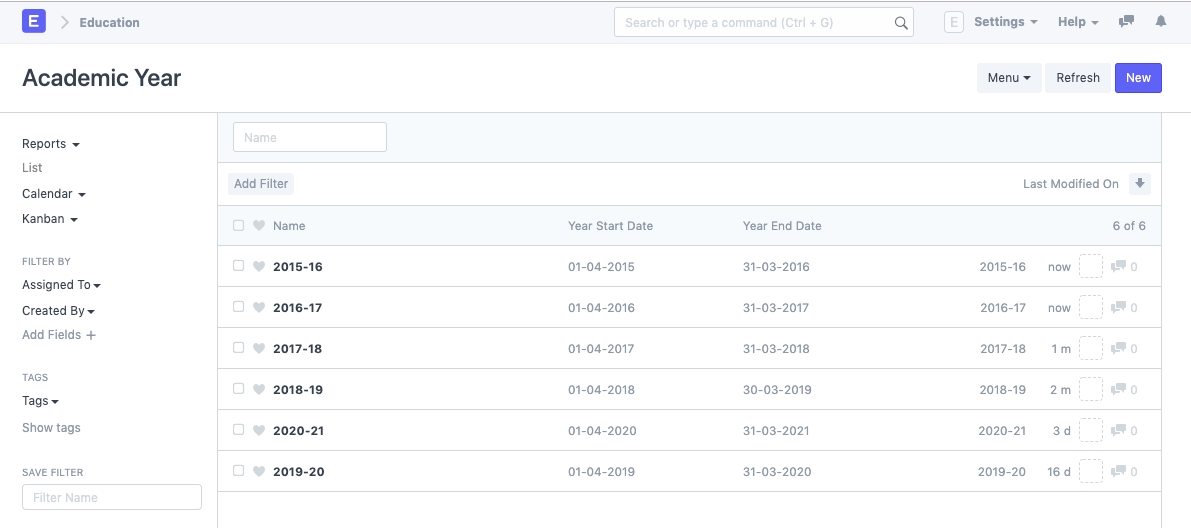This screenshot has width=1191, height=528.
Task: Click the search magnifier icon
Action: coord(900,23)
